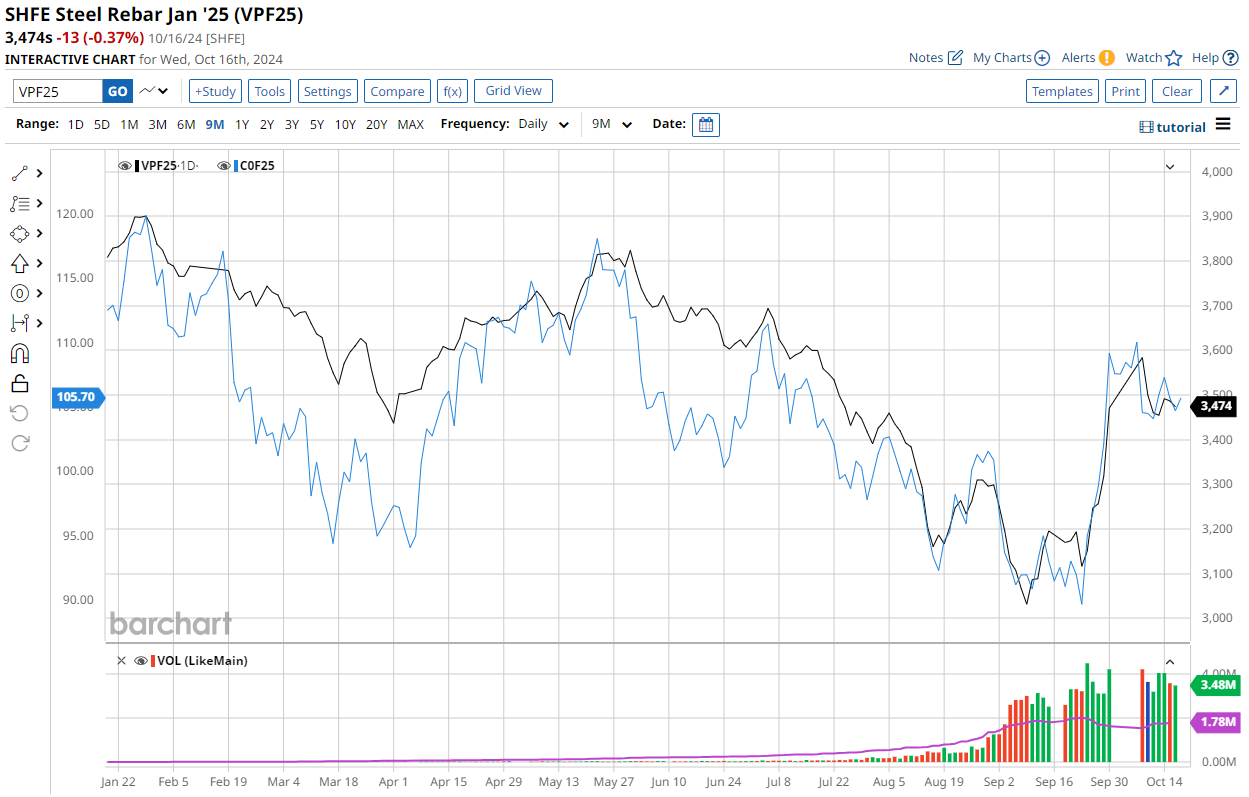Hide the C0F25 comparison line
This screenshot has height=797, width=1249.
(225, 166)
